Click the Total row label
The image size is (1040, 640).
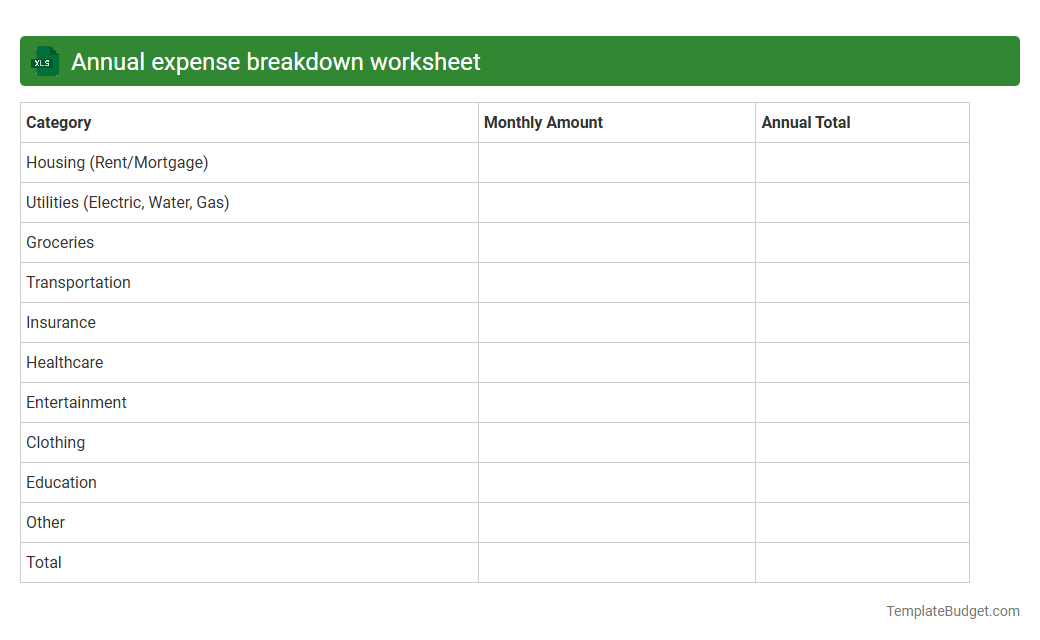(44, 562)
